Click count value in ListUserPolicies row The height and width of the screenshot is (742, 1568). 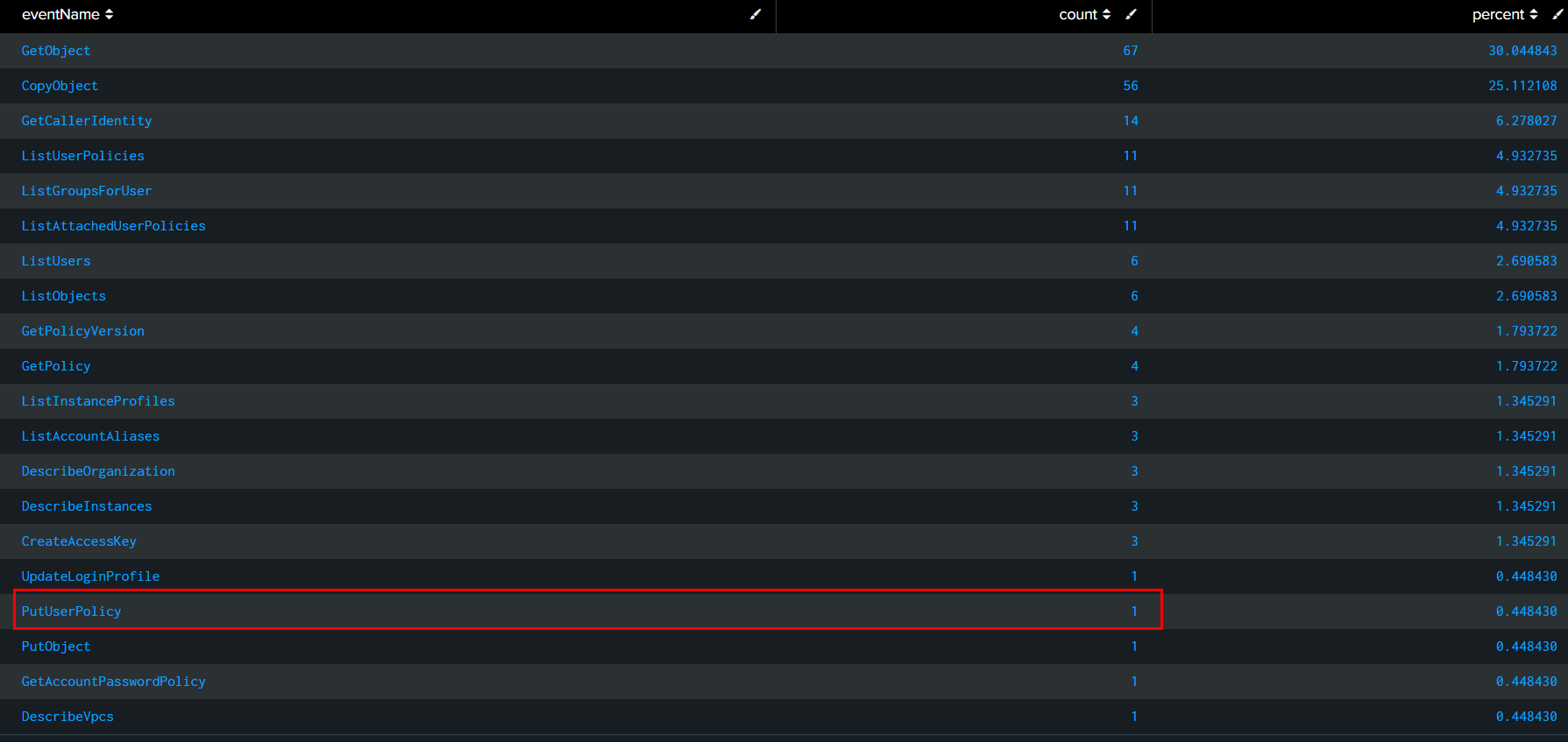coord(1131,156)
